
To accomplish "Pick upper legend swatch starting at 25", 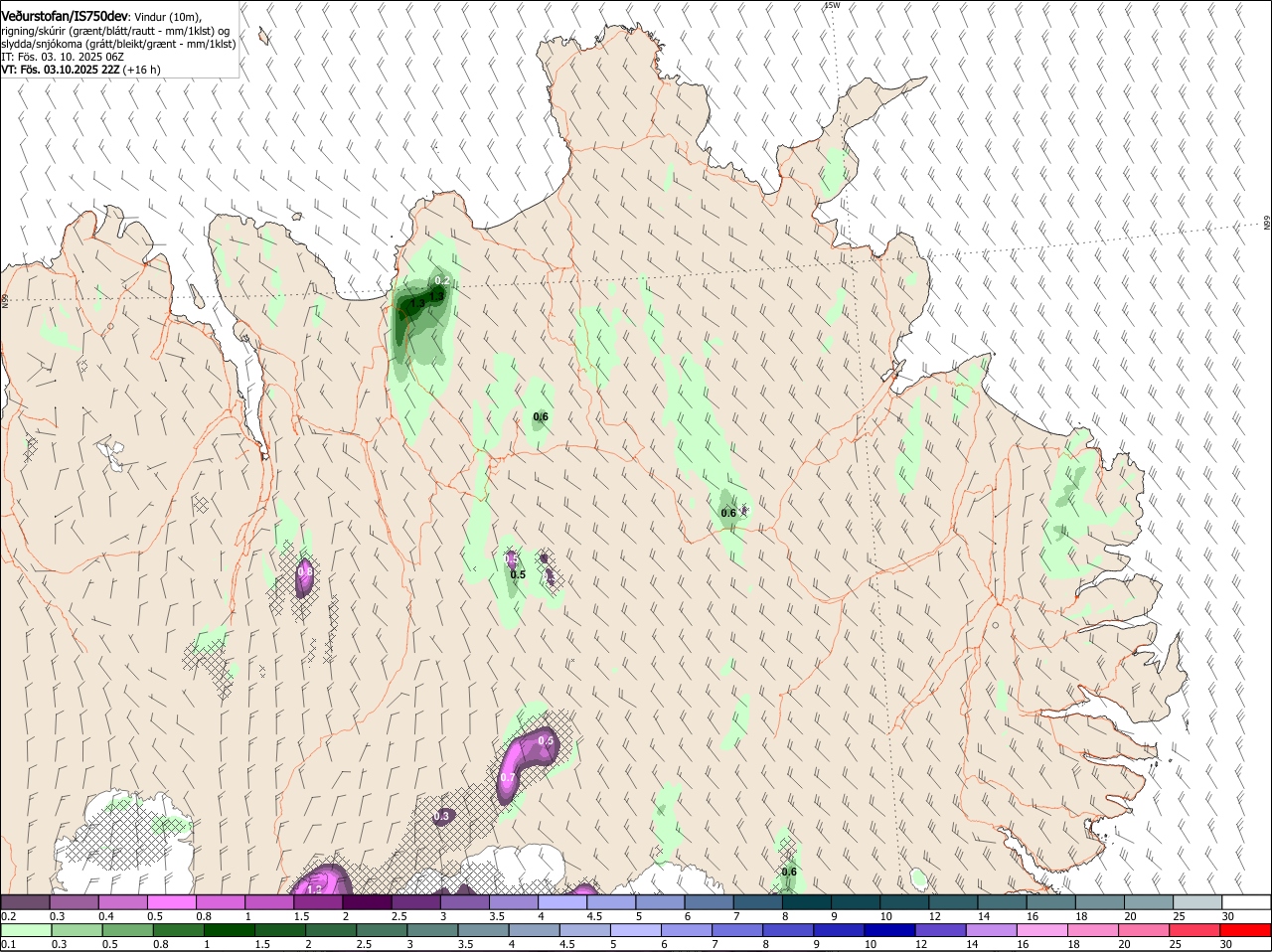I will 1197,901.
